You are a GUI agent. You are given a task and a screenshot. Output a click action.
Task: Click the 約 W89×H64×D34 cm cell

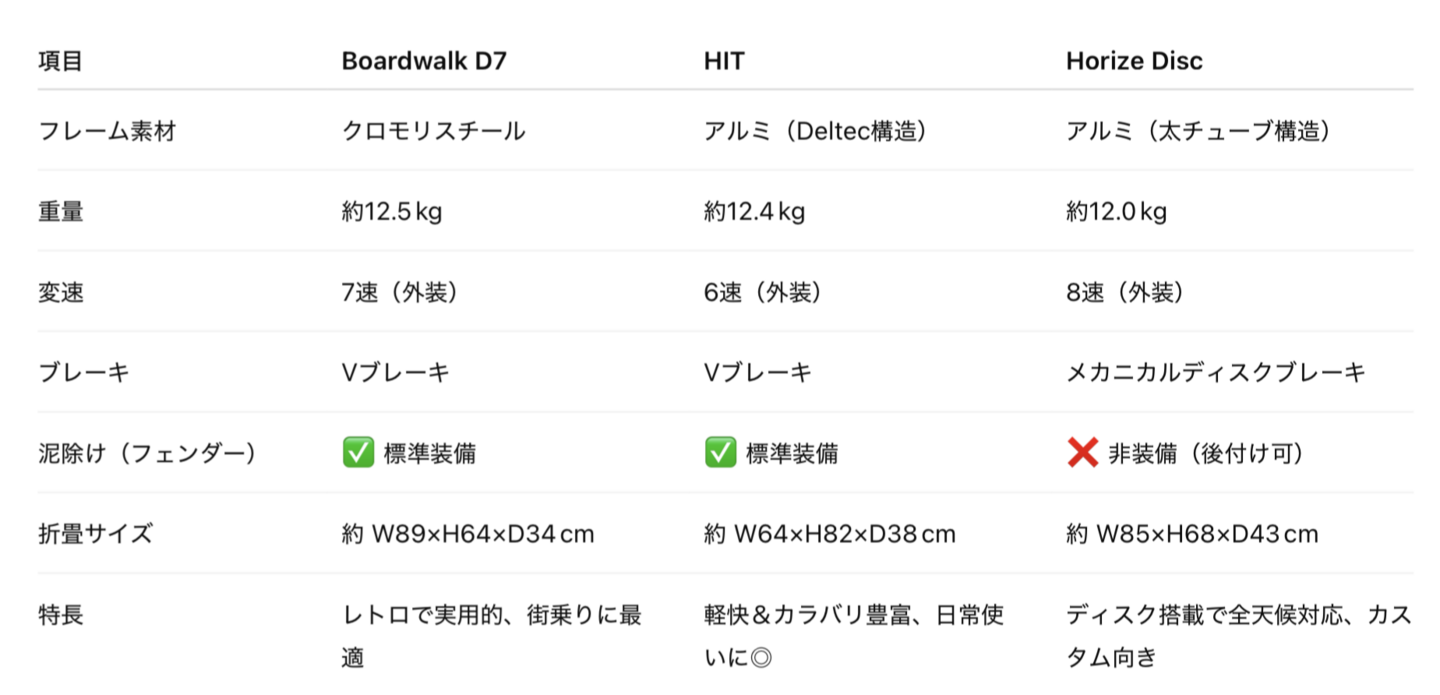[468, 534]
